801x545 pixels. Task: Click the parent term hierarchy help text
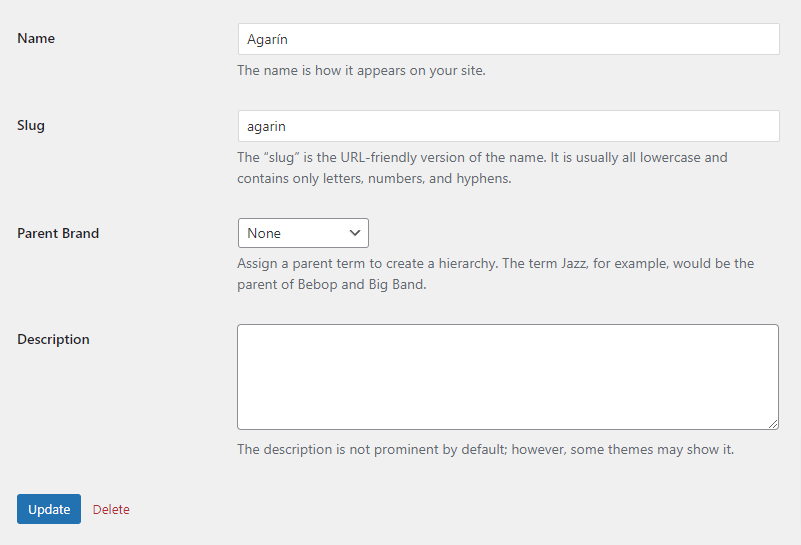click(496, 274)
